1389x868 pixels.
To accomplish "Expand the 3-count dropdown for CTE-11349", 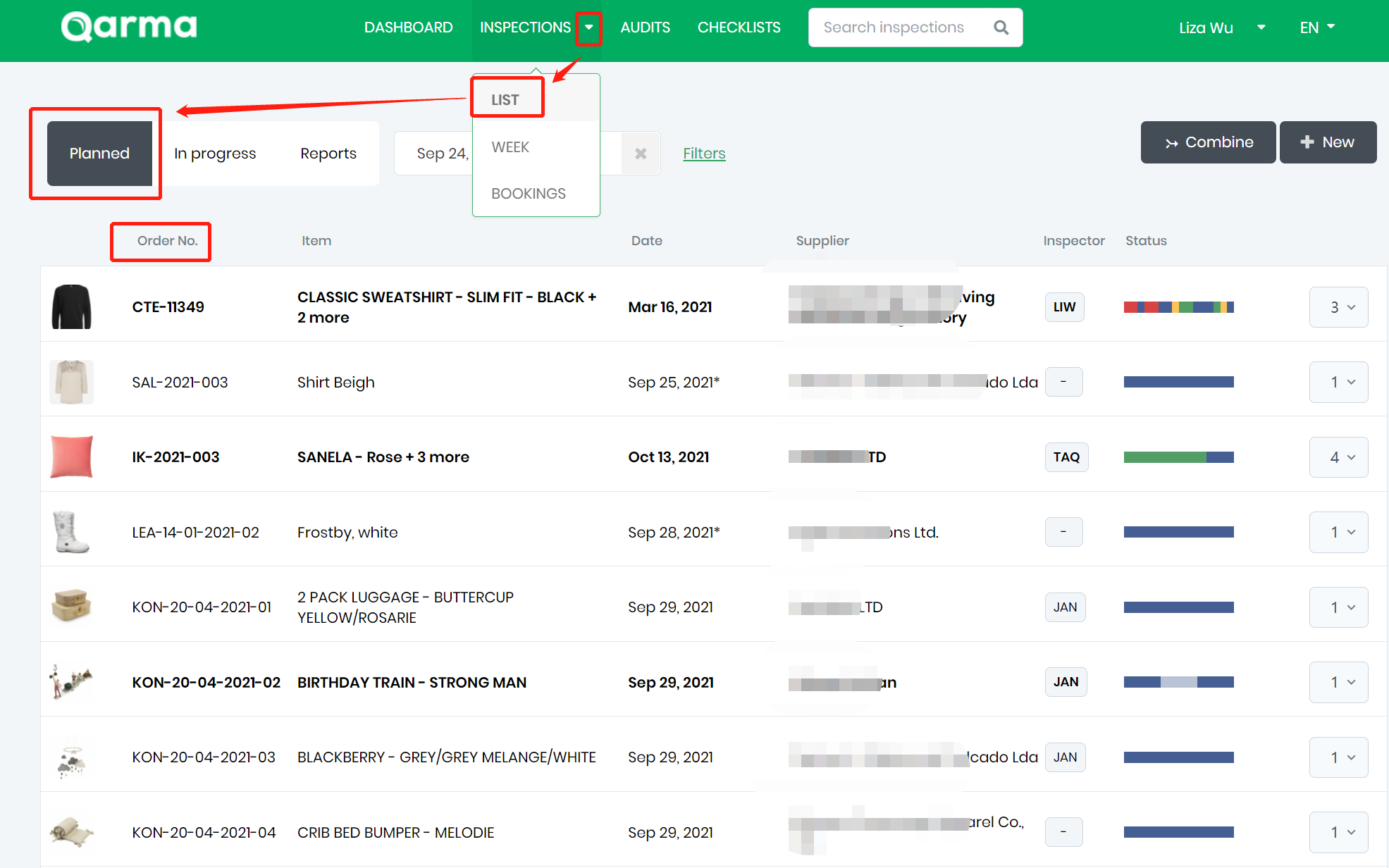I will (1338, 307).
